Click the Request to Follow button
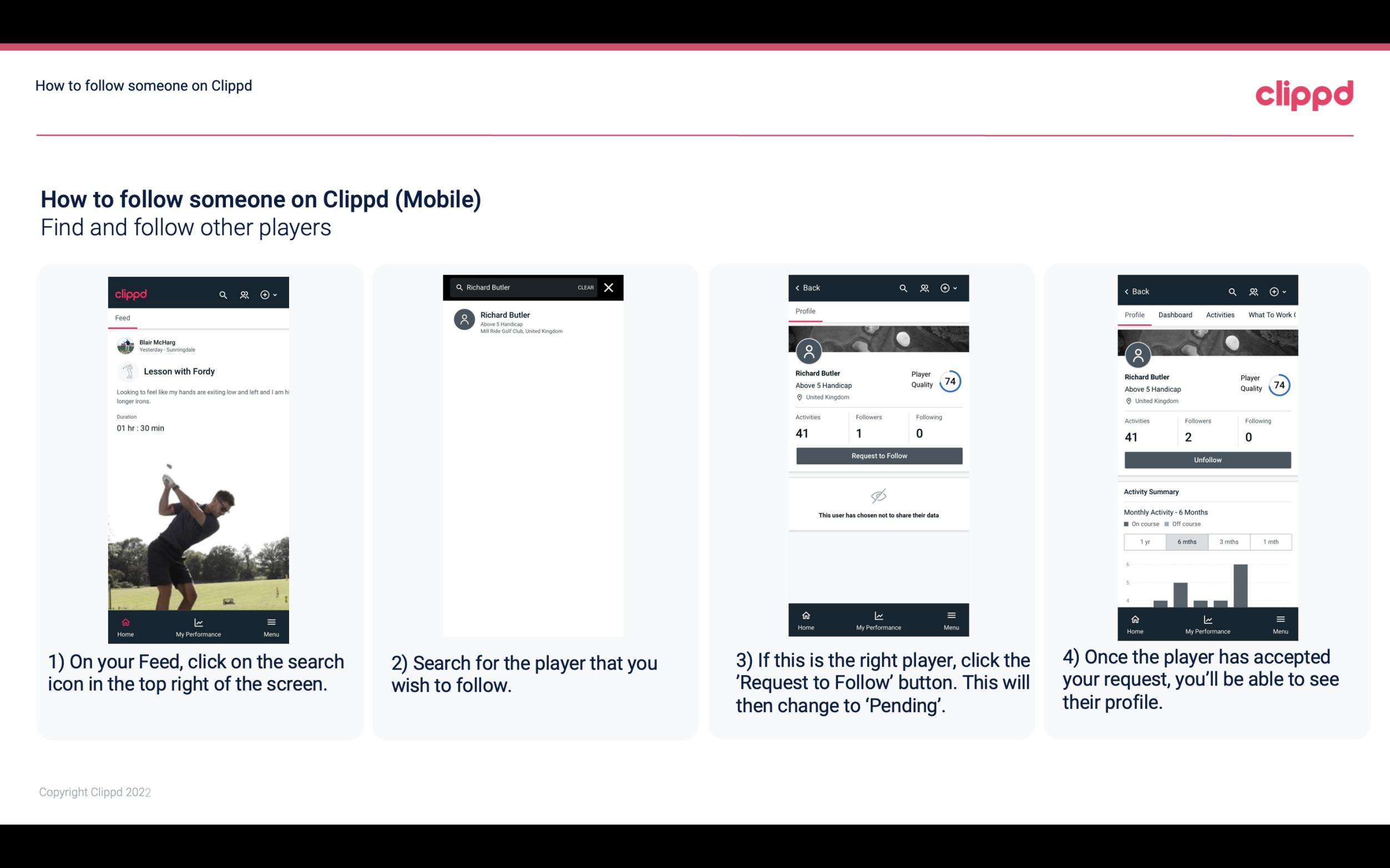Viewport: 1390px width, 868px height. click(878, 456)
